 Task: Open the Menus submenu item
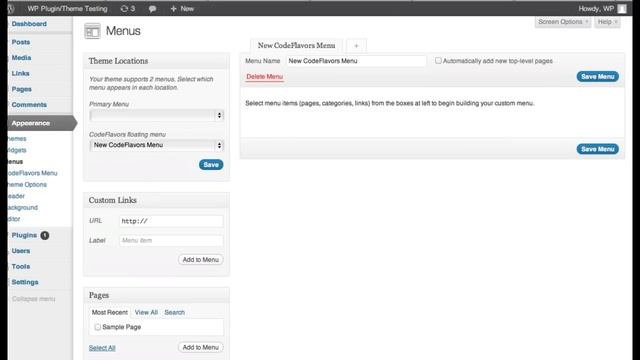click(15, 162)
